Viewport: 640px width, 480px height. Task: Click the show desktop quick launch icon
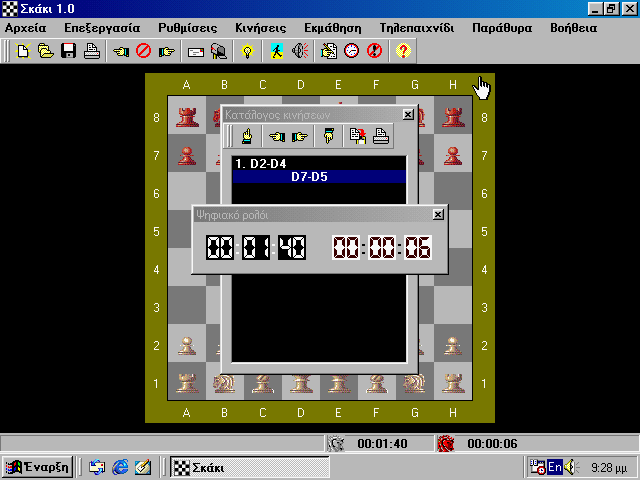coord(143,467)
